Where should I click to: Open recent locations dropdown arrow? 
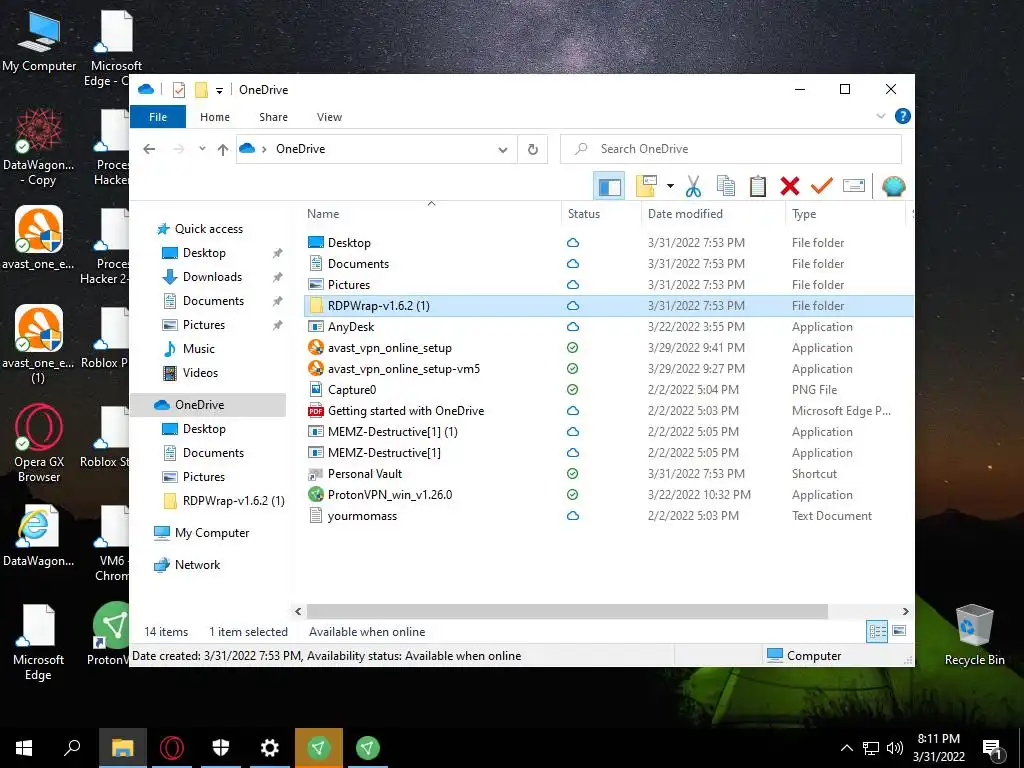point(202,149)
